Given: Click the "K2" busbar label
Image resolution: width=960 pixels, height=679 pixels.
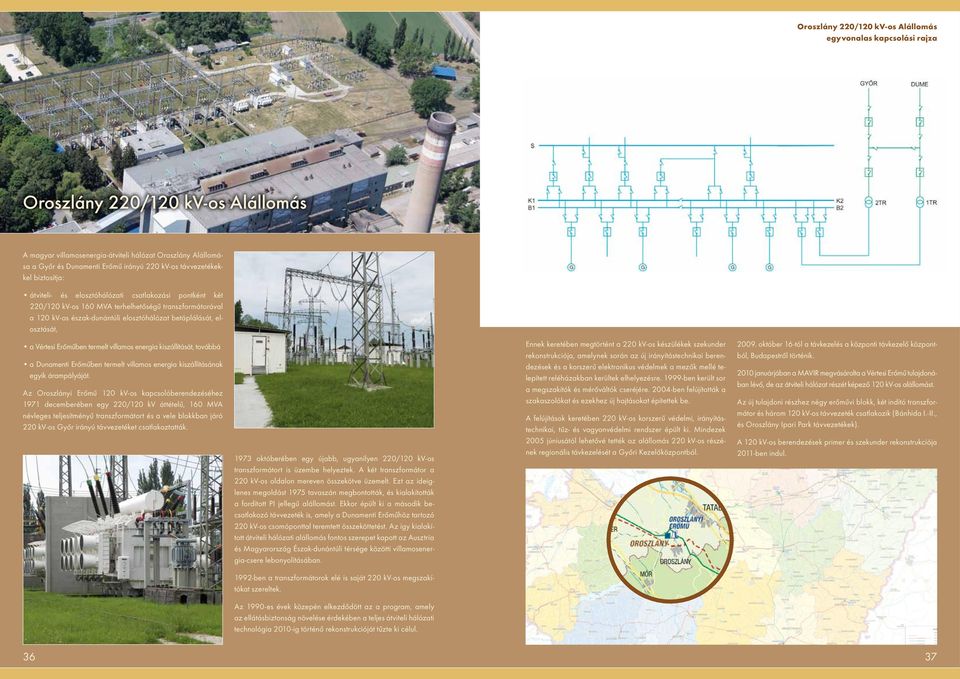Looking at the screenshot, I should coord(840,201).
